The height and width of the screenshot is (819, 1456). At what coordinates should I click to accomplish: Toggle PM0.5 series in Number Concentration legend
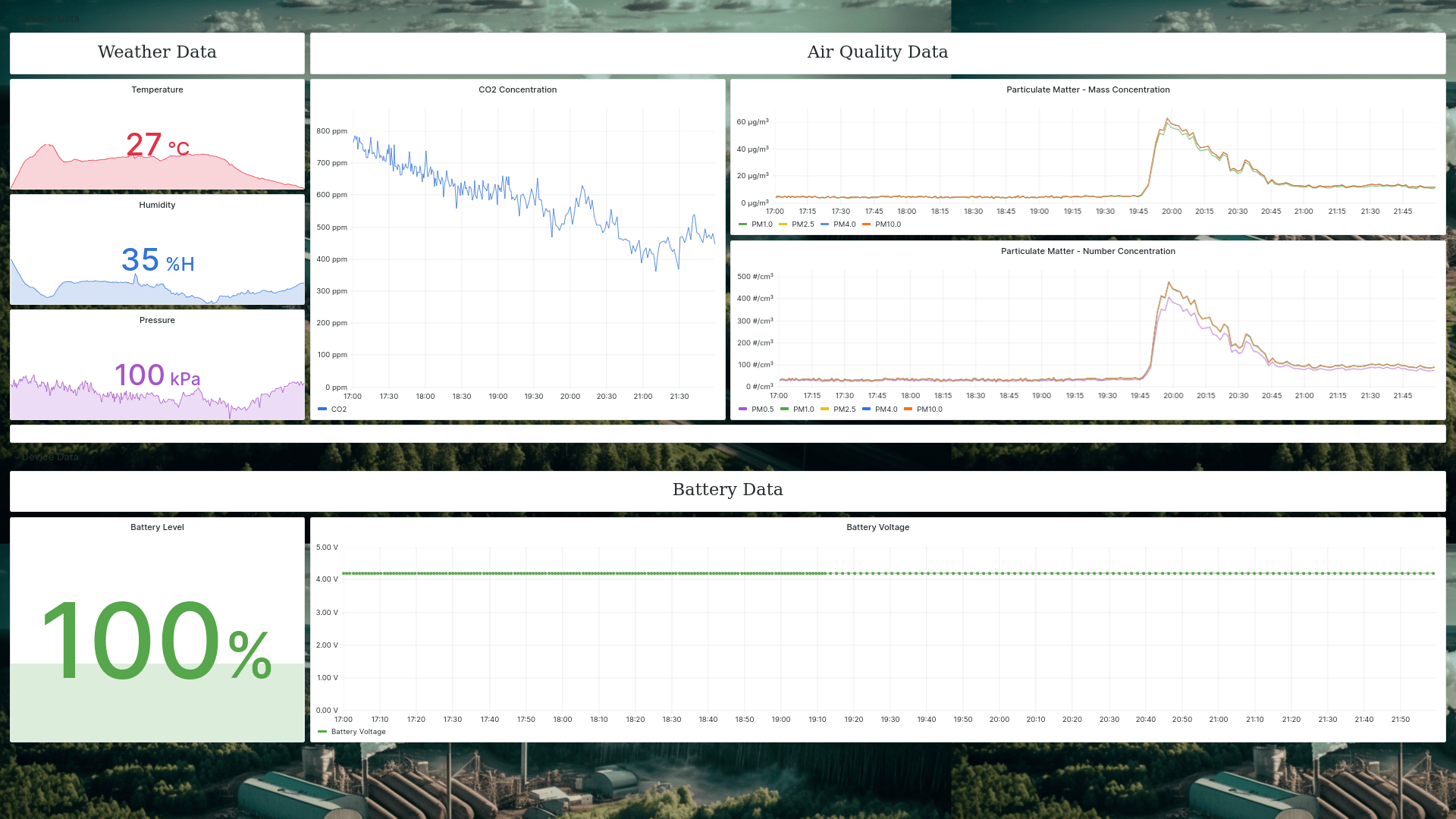(762, 409)
